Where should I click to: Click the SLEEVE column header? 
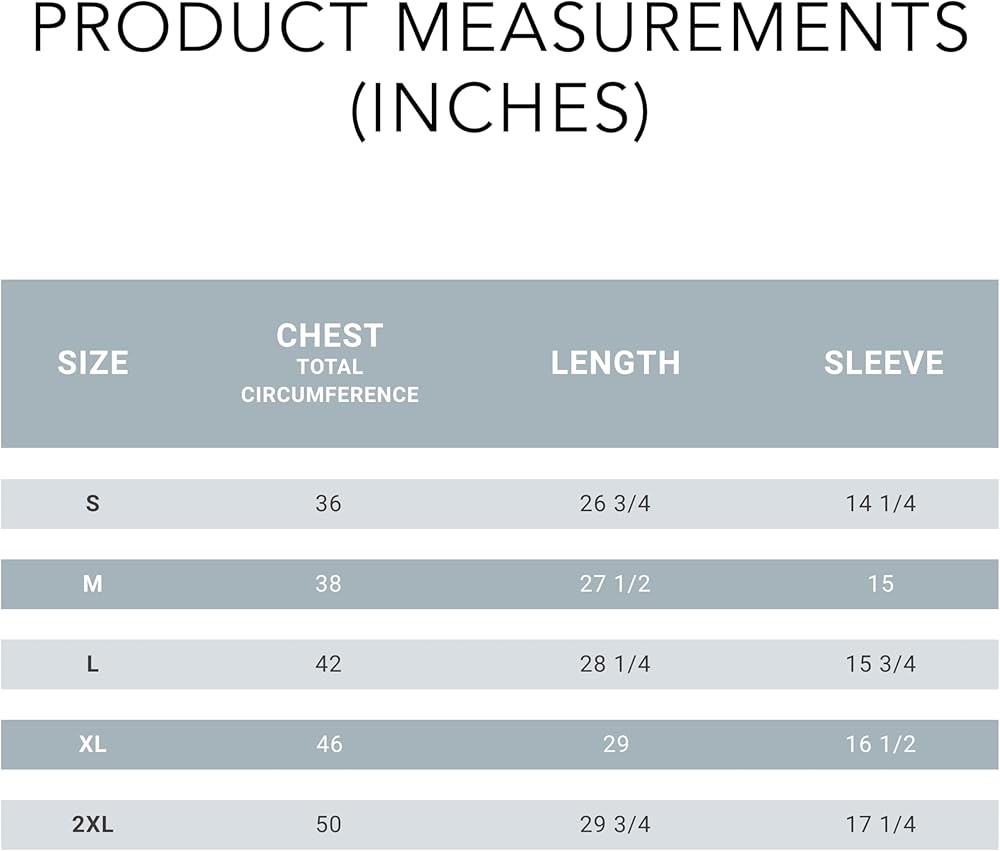[883, 362]
